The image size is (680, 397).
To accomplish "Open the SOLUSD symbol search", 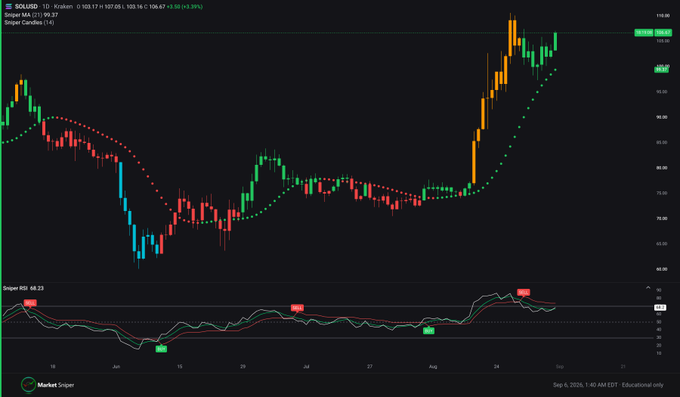I will pyautogui.click(x=26, y=7).
